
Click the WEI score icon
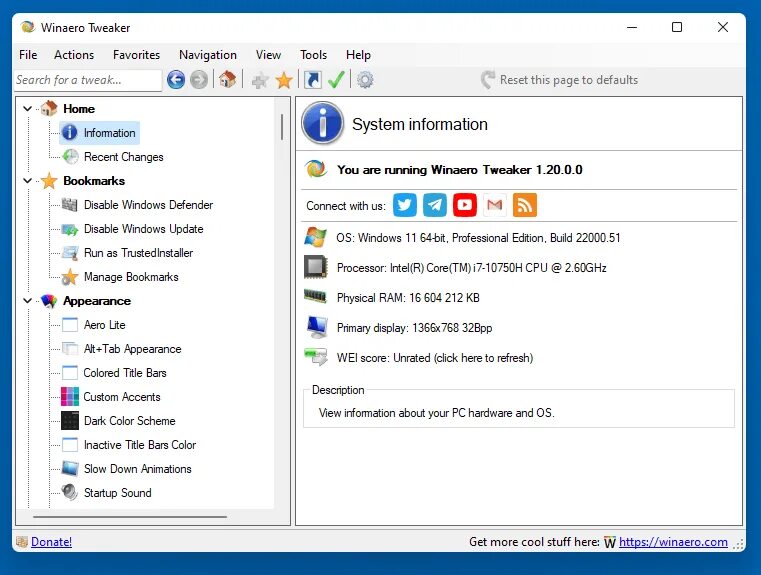pos(315,357)
